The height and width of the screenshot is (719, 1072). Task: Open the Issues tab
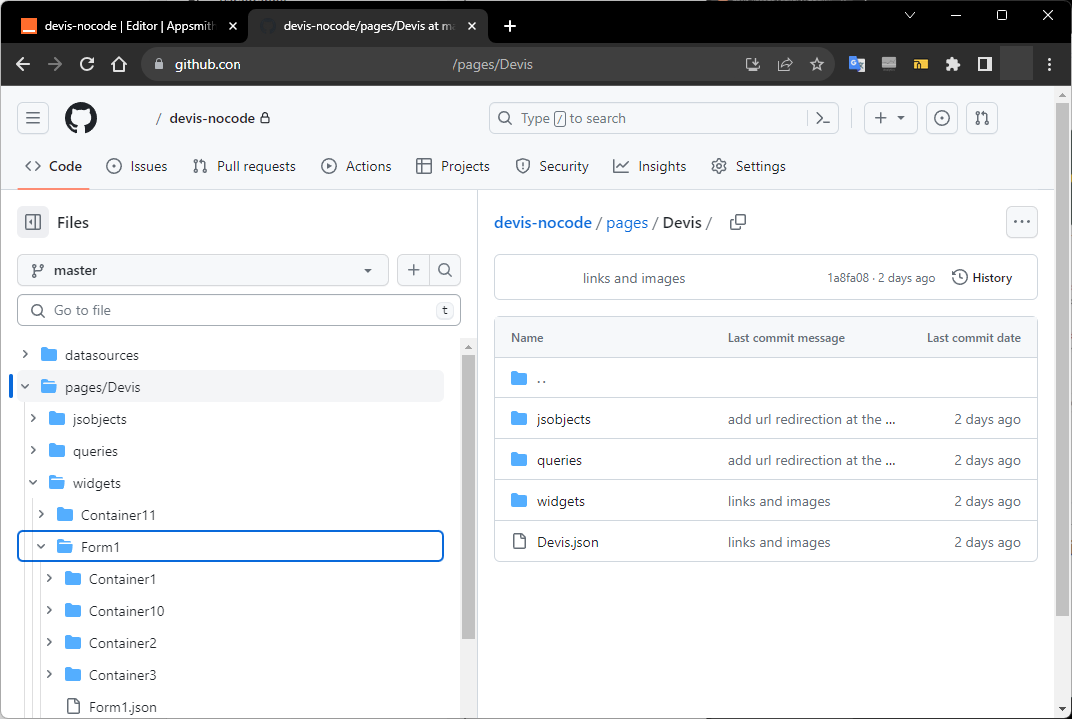137,166
